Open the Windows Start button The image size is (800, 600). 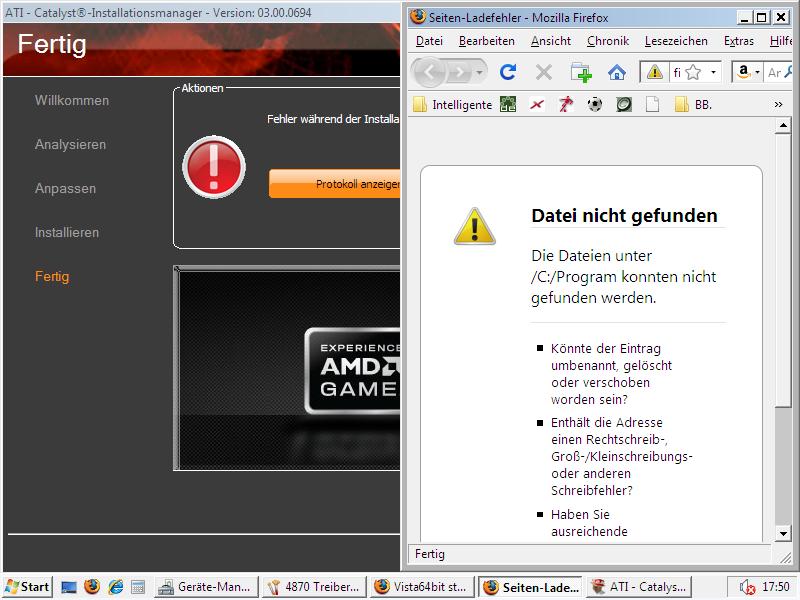[x=28, y=587]
